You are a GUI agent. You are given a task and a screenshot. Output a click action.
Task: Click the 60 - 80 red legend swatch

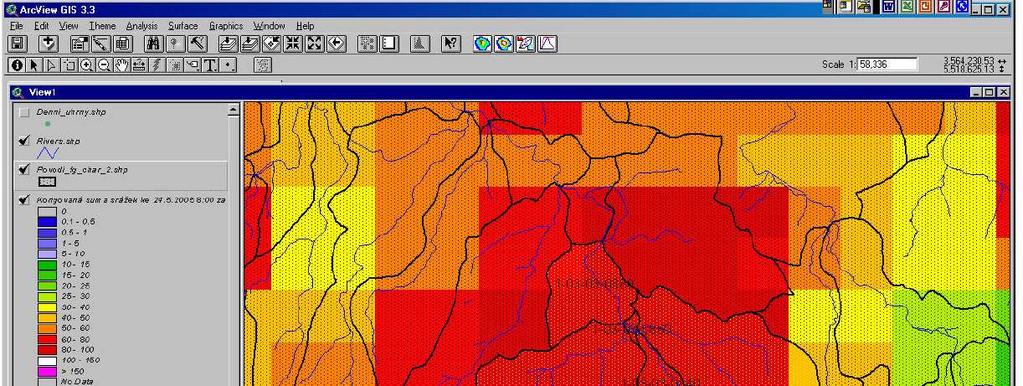tap(47, 338)
